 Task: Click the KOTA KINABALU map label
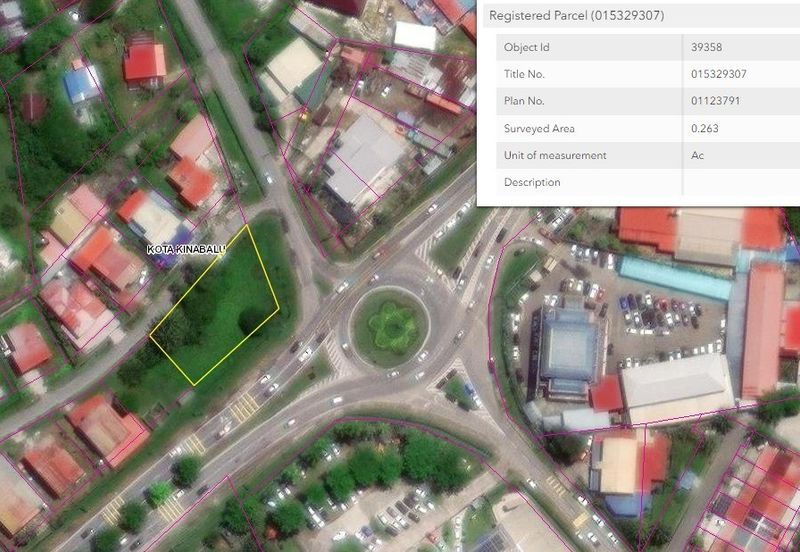[187, 248]
